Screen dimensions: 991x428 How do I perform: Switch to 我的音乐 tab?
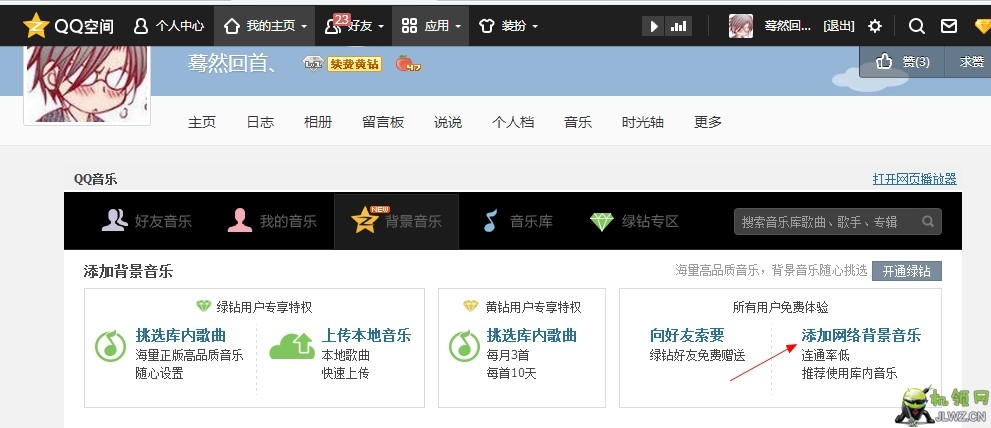(272, 221)
